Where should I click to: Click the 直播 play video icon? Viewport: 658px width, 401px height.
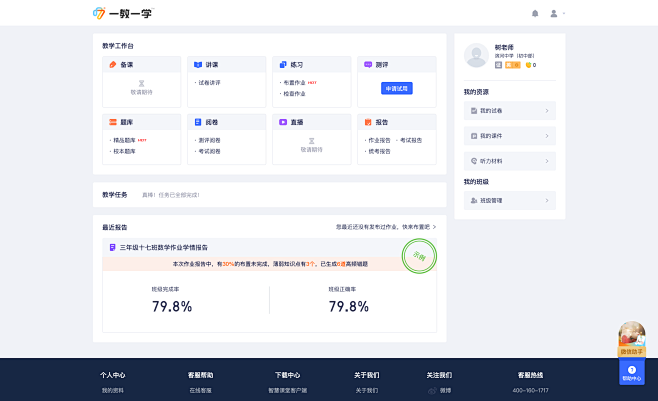click(x=283, y=122)
